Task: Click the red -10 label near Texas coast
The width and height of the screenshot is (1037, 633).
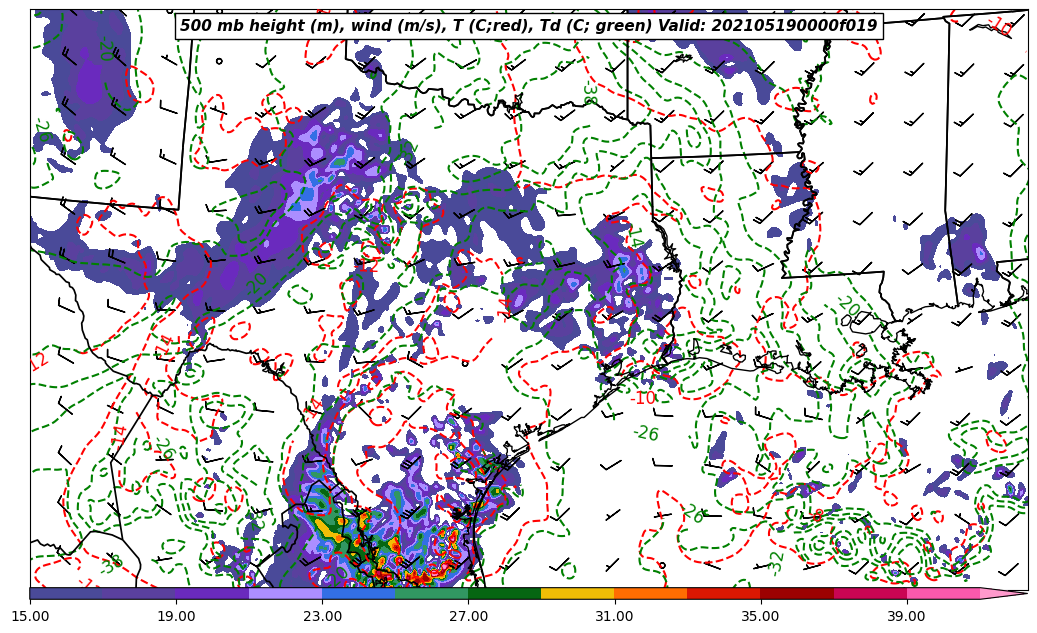Action: tap(643, 398)
